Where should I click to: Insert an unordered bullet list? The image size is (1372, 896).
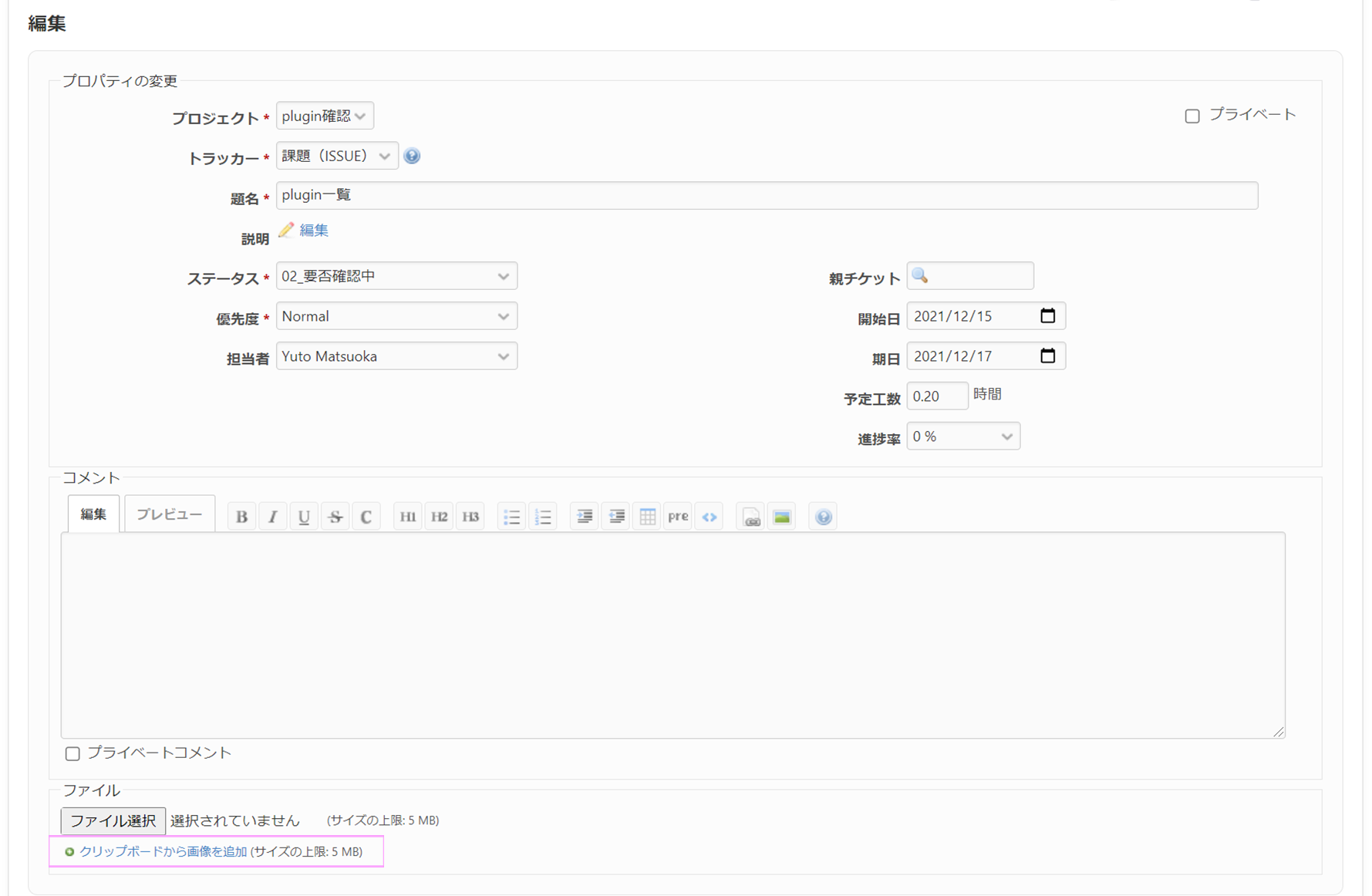[x=512, y=517]
